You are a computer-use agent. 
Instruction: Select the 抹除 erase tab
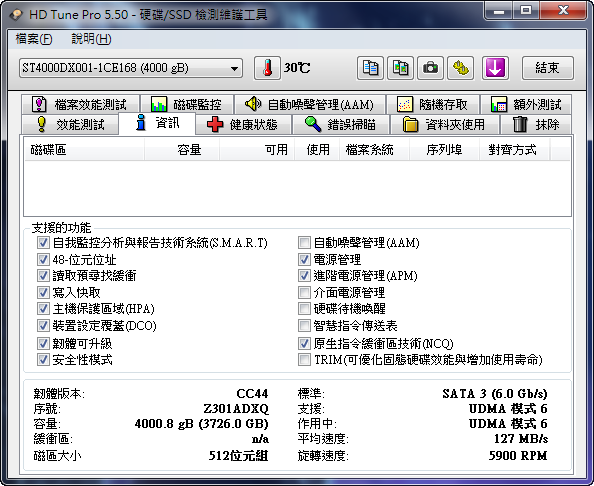[536, 124]
